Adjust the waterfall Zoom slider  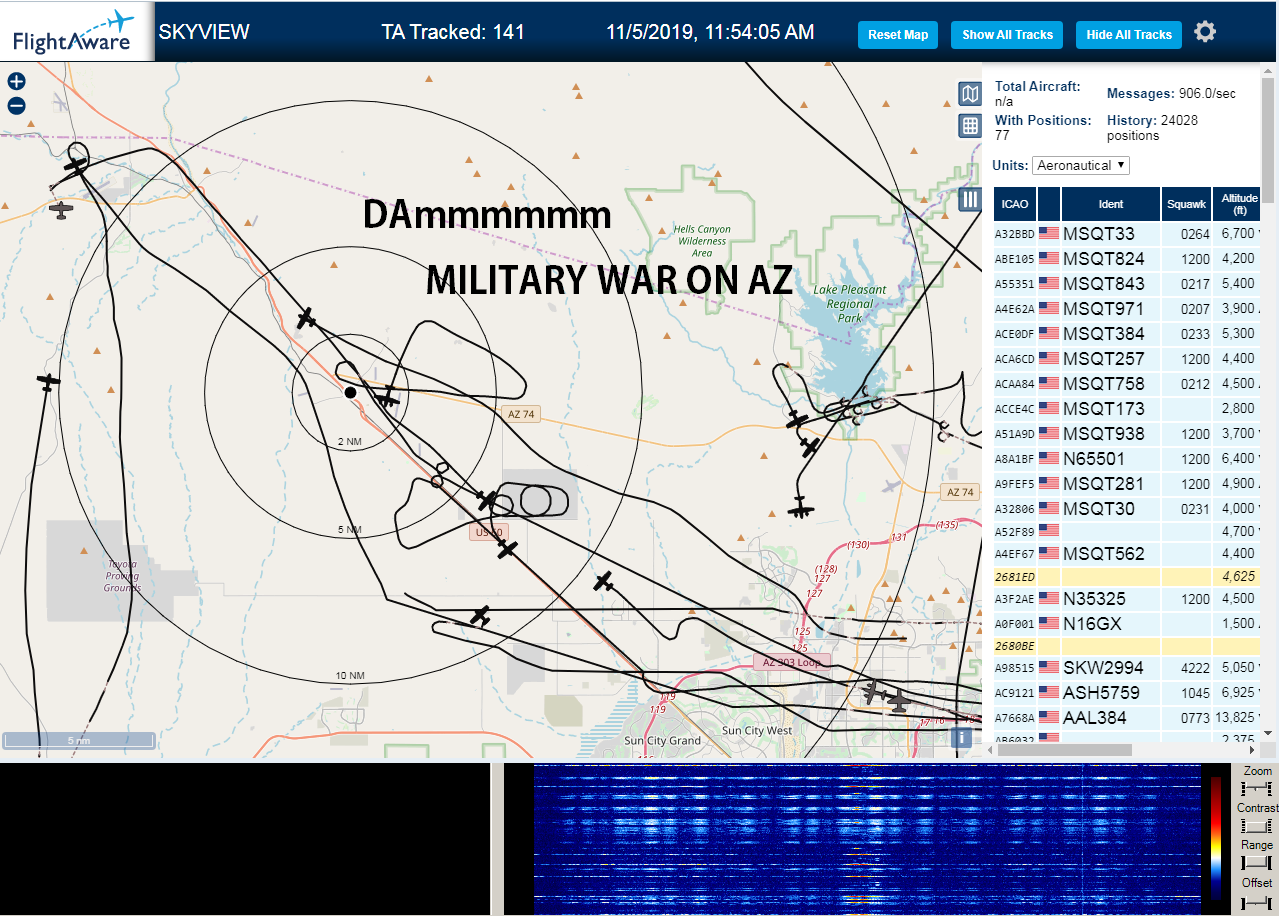pyautogui.click(x=1256, y=789)
